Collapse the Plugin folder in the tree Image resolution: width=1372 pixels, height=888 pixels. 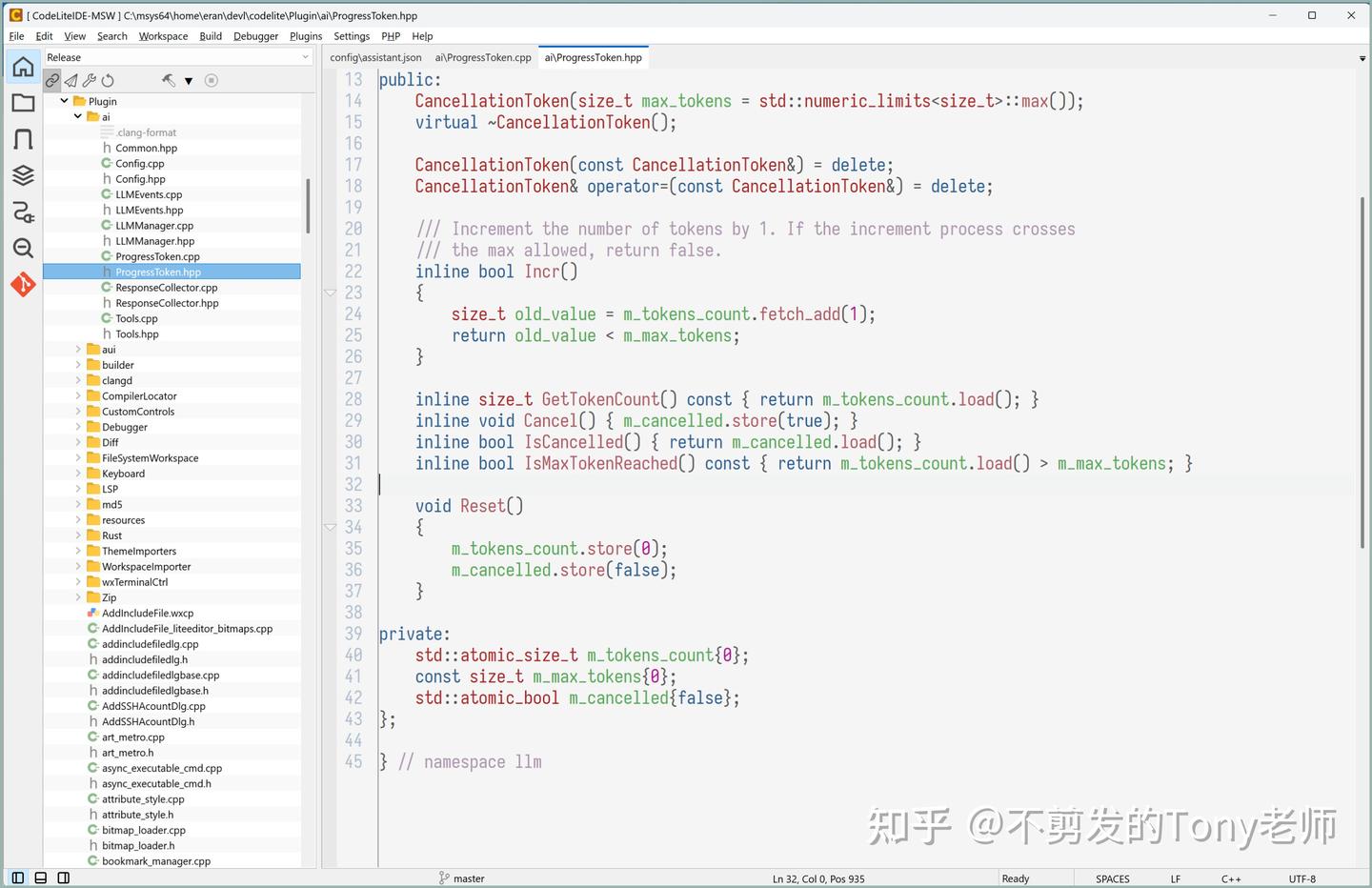coord(64,101)
